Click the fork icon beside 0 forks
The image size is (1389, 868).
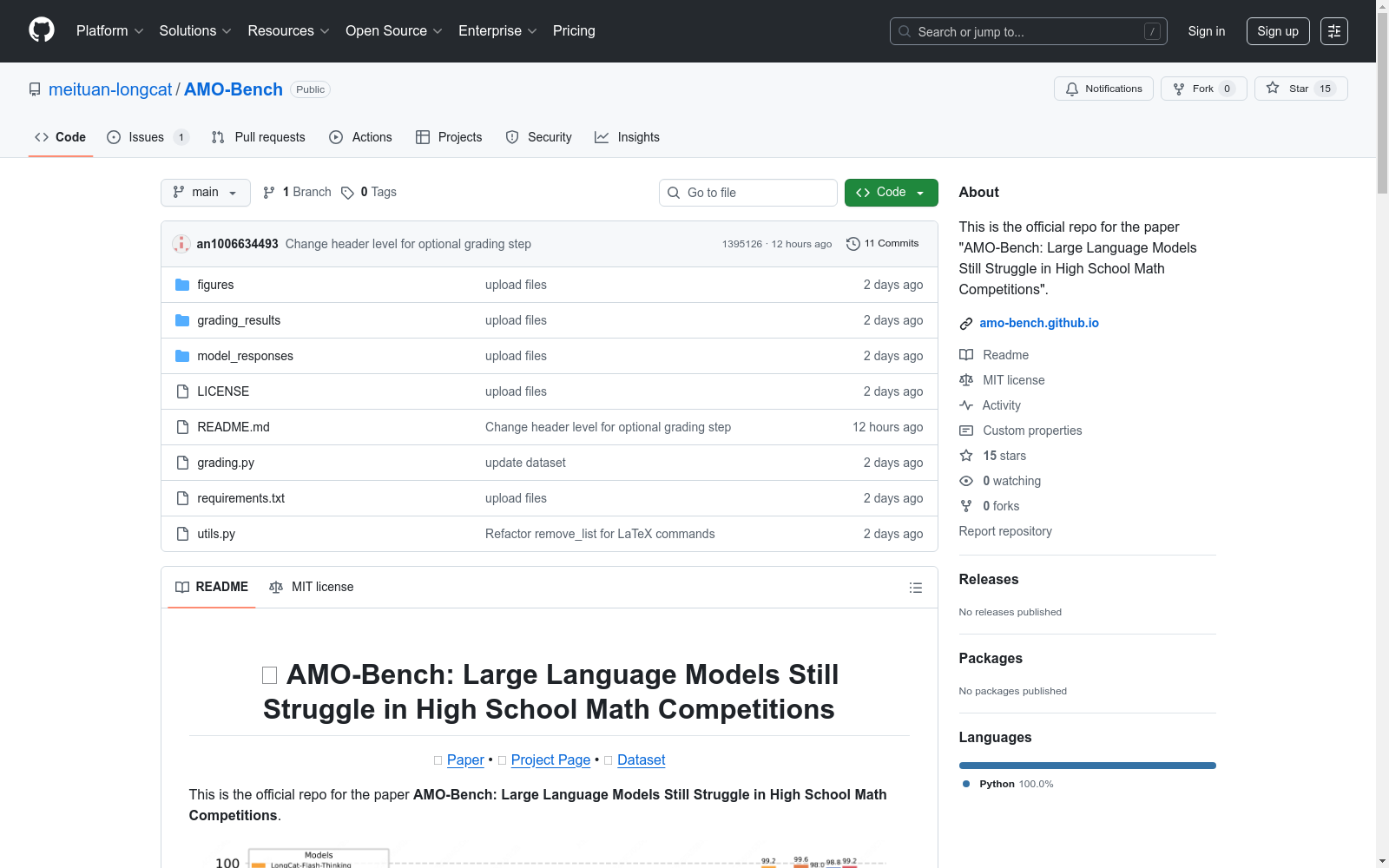click(966, 506)
